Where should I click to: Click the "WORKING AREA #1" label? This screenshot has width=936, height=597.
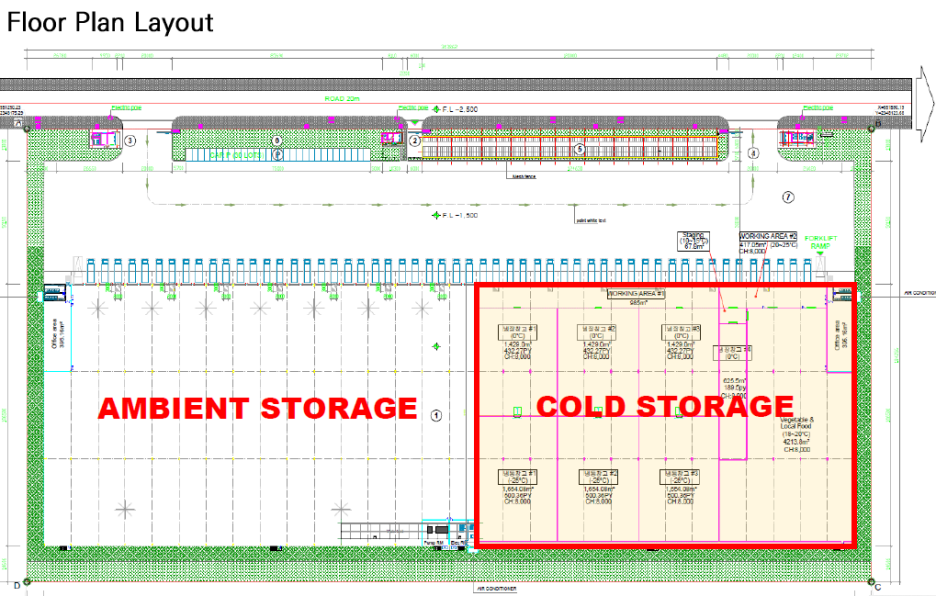(x=636, y=294)
